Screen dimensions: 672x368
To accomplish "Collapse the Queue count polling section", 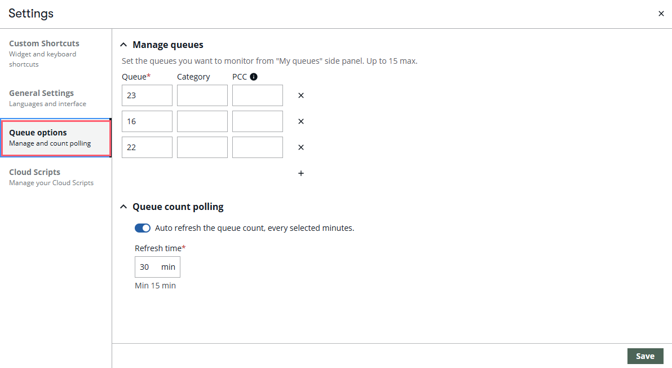I will [123, 206].
